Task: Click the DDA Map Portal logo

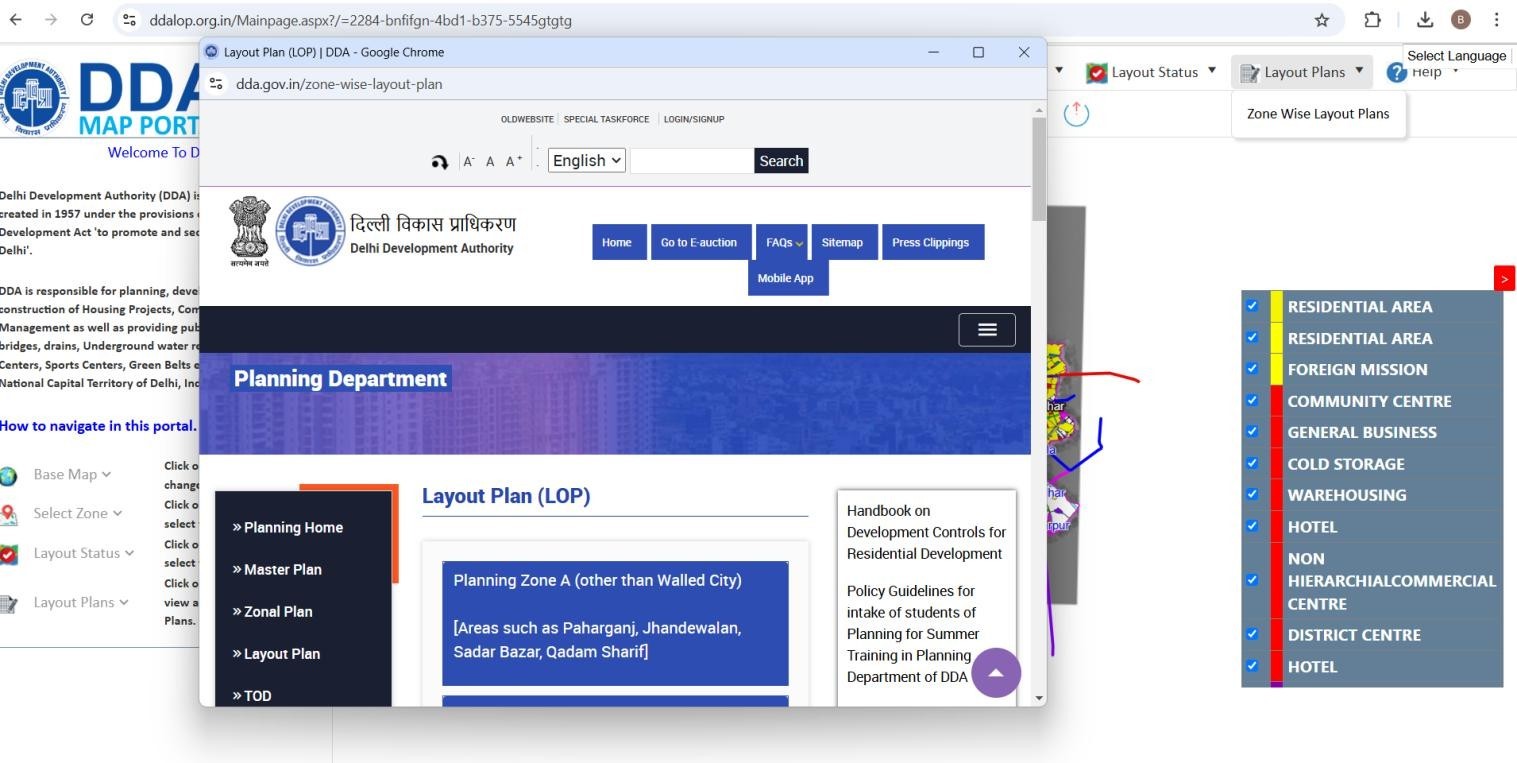Action: pos(100,98)
